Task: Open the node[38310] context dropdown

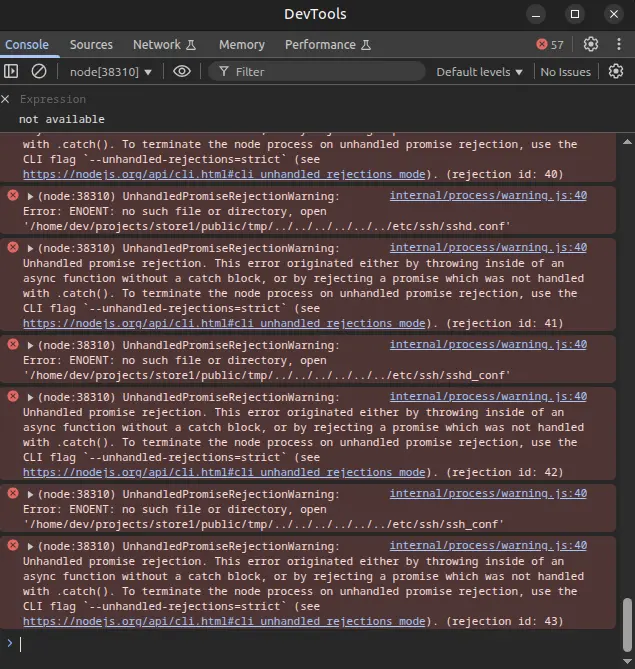Action: [x=111, y=72]
